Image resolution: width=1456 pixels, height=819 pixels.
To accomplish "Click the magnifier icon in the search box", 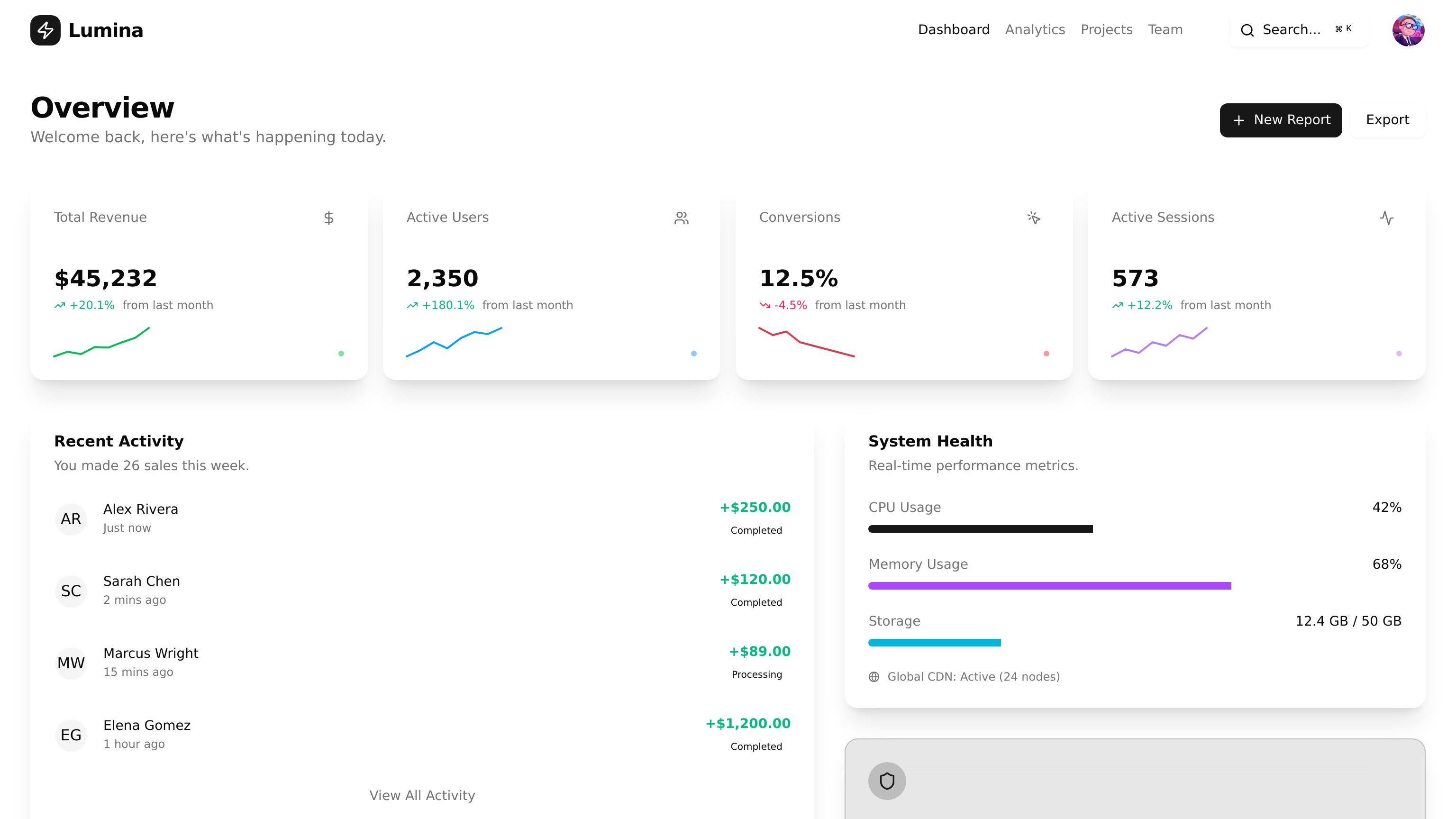I will coord(1247,30).
